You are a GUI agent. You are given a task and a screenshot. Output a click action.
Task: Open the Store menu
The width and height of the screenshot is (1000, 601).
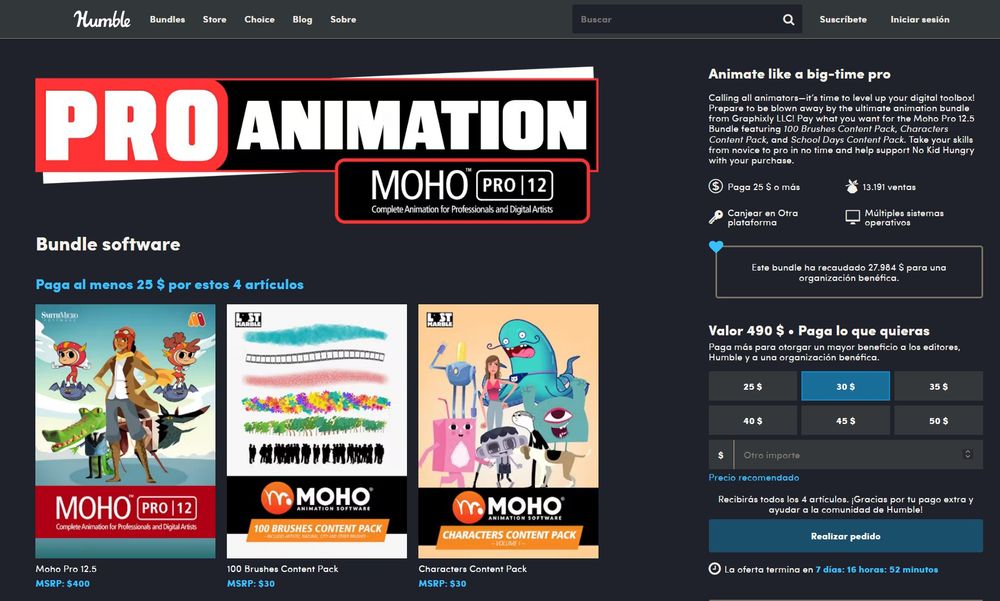[214, 19]
